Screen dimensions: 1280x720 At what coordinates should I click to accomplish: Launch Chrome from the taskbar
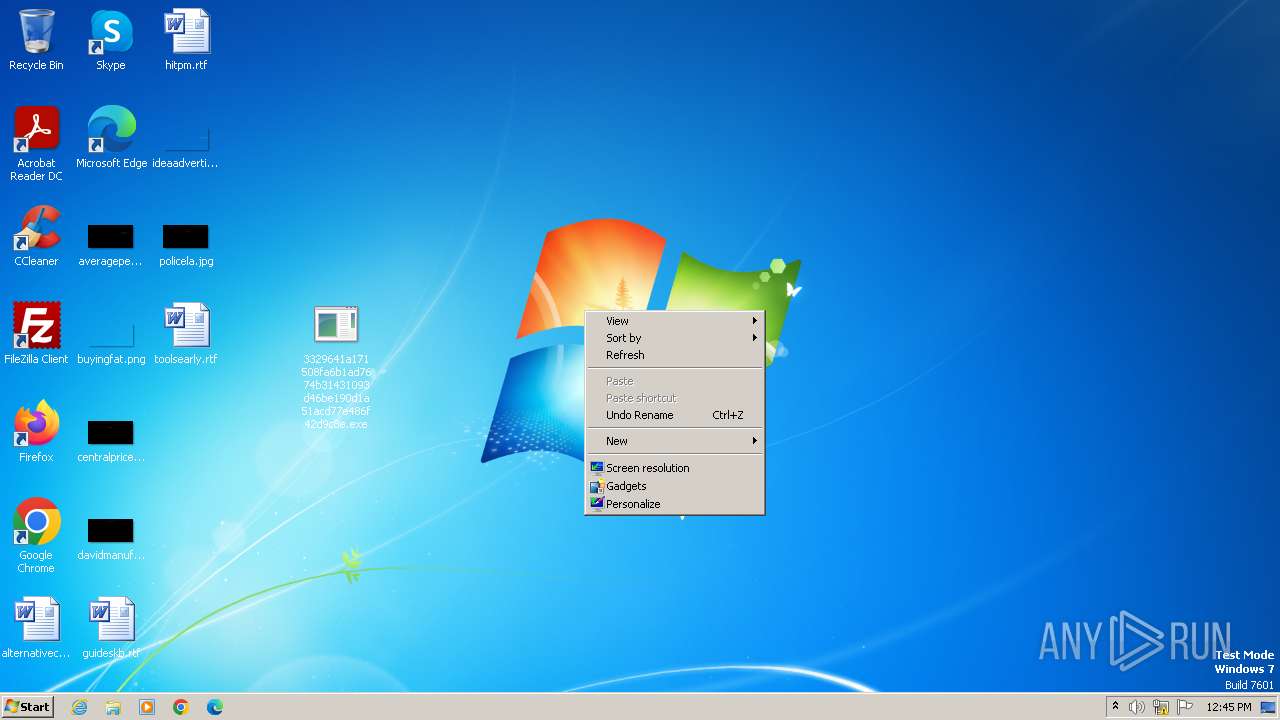point(181,707)
